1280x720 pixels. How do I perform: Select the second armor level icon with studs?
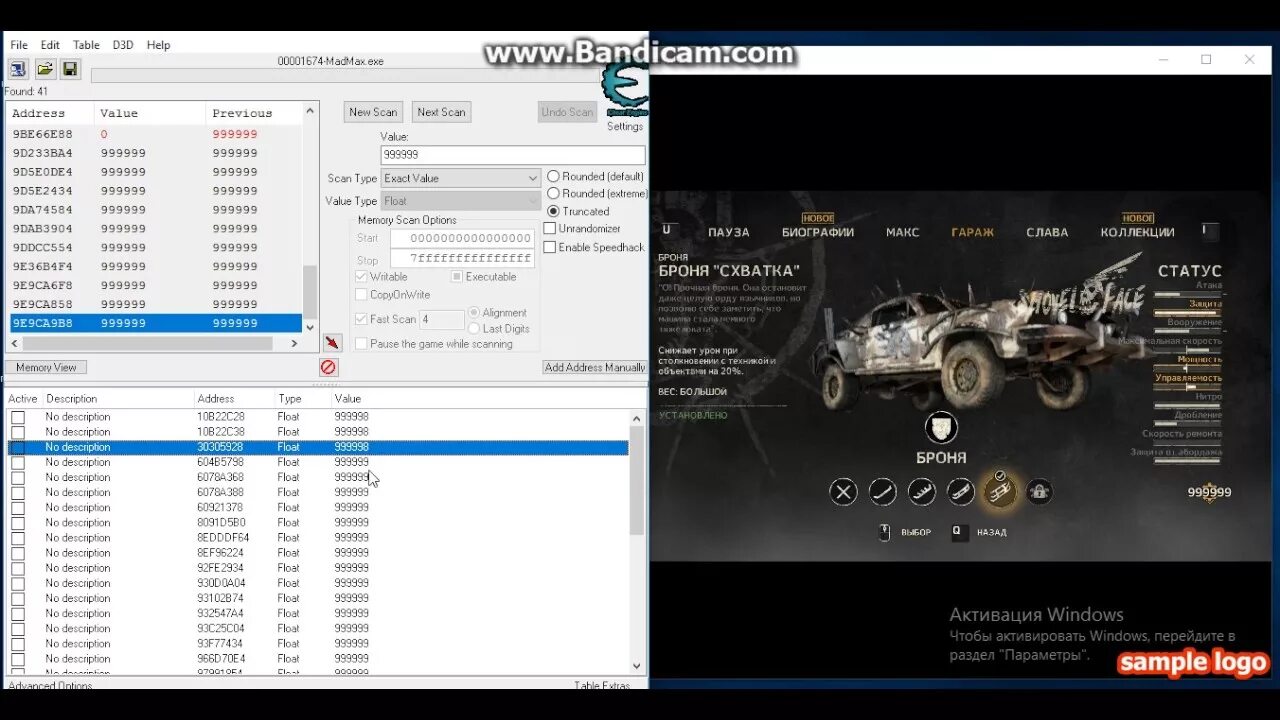click(921, 491)
